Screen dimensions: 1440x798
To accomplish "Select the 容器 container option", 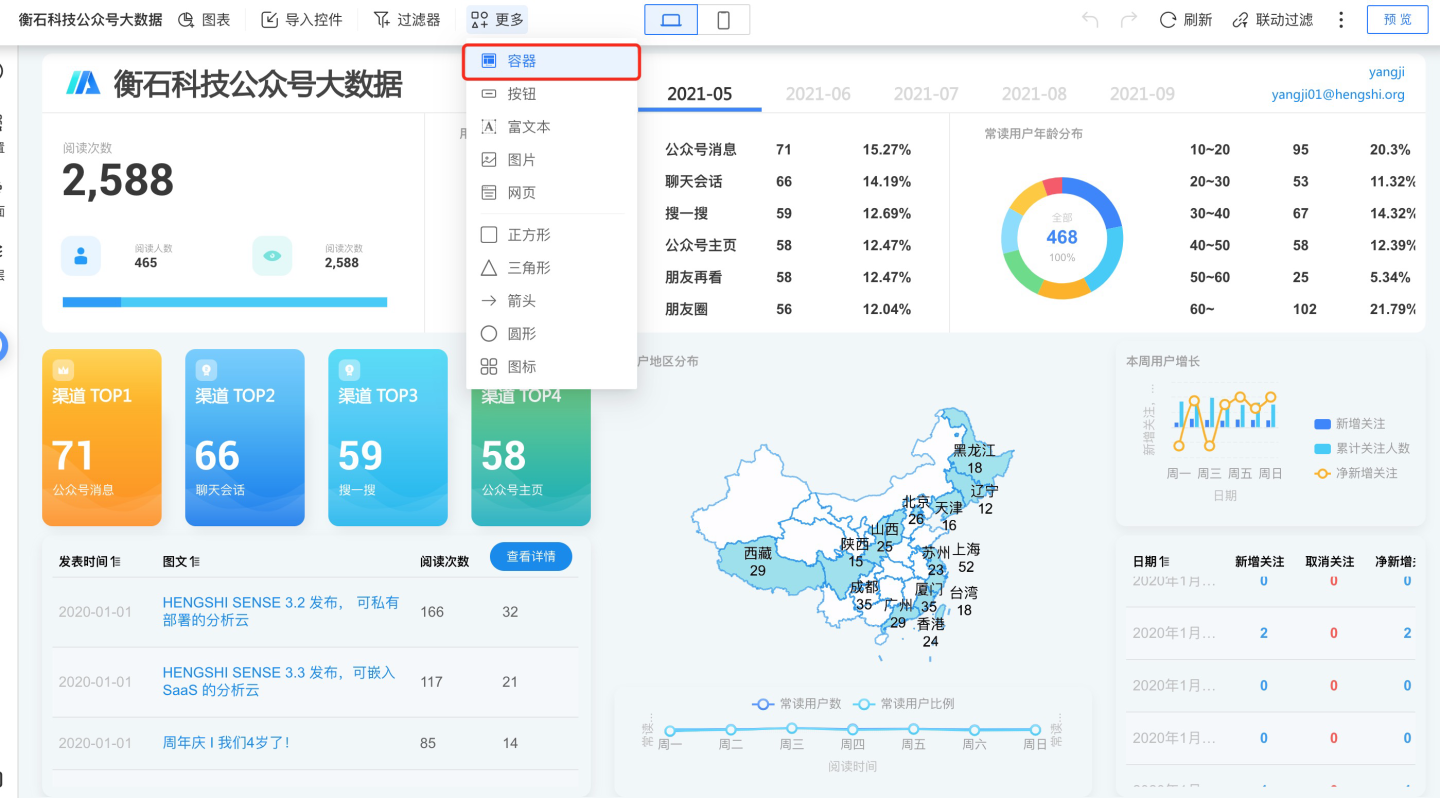I will click(551, 61).
